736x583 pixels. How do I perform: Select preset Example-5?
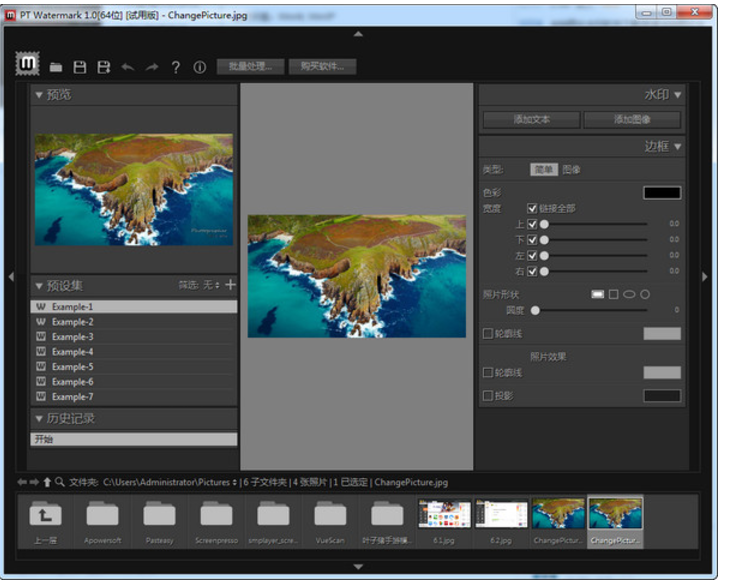[134, 367]
